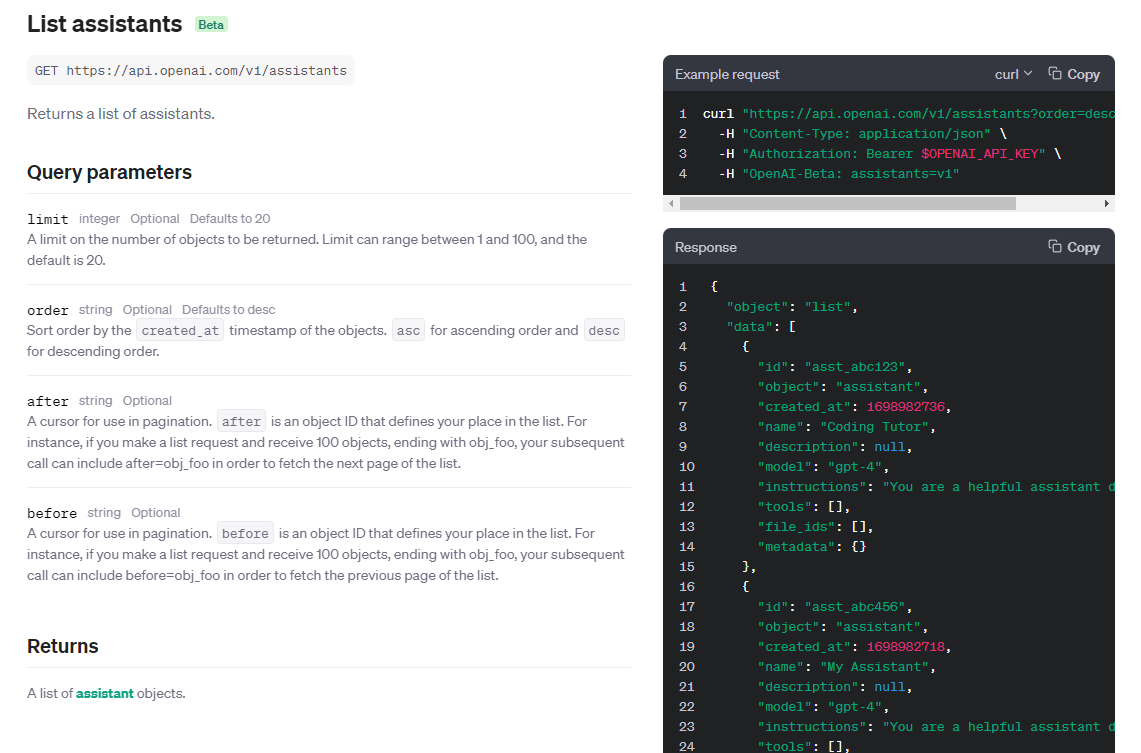Viewport: 1141px width, 753px height.
Task: Click the limit parameter name
Action: 47,219
